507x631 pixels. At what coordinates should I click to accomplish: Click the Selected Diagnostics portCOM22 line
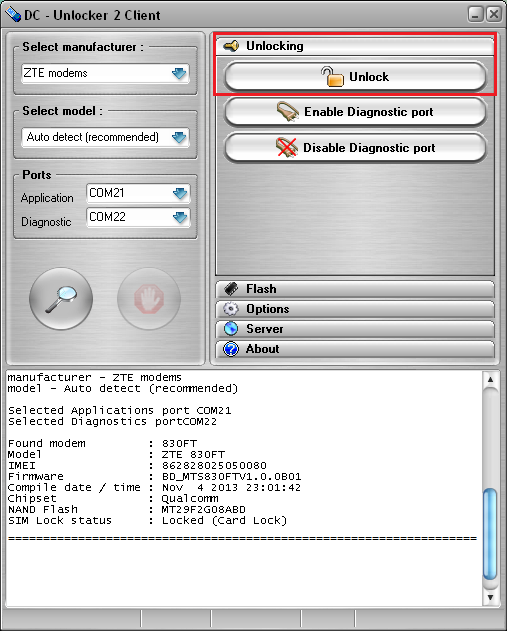(x=112, y=421)
